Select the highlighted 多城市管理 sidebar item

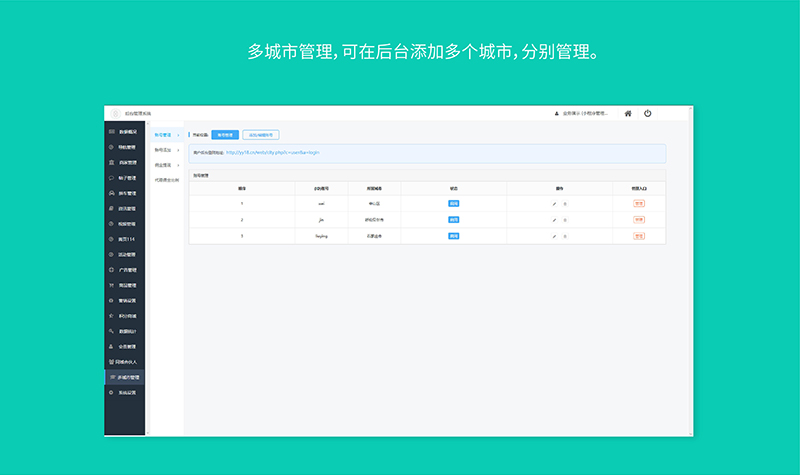(x=124, y=377)
